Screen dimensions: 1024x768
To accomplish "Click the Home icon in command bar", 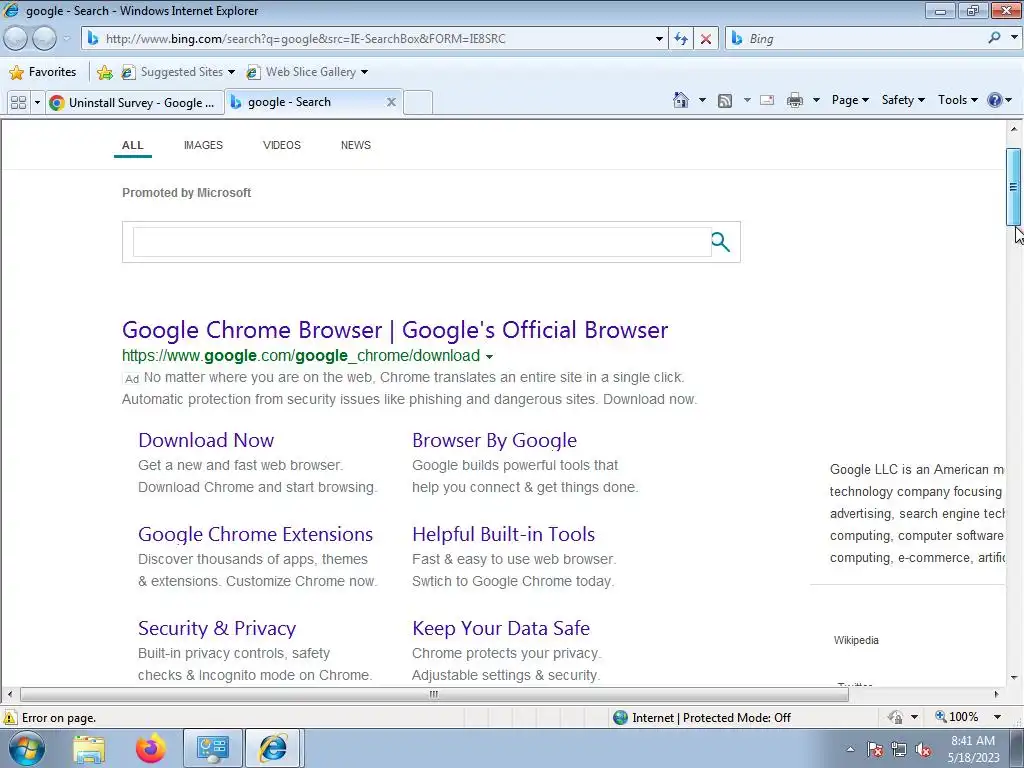I will (x=680, y=100).
